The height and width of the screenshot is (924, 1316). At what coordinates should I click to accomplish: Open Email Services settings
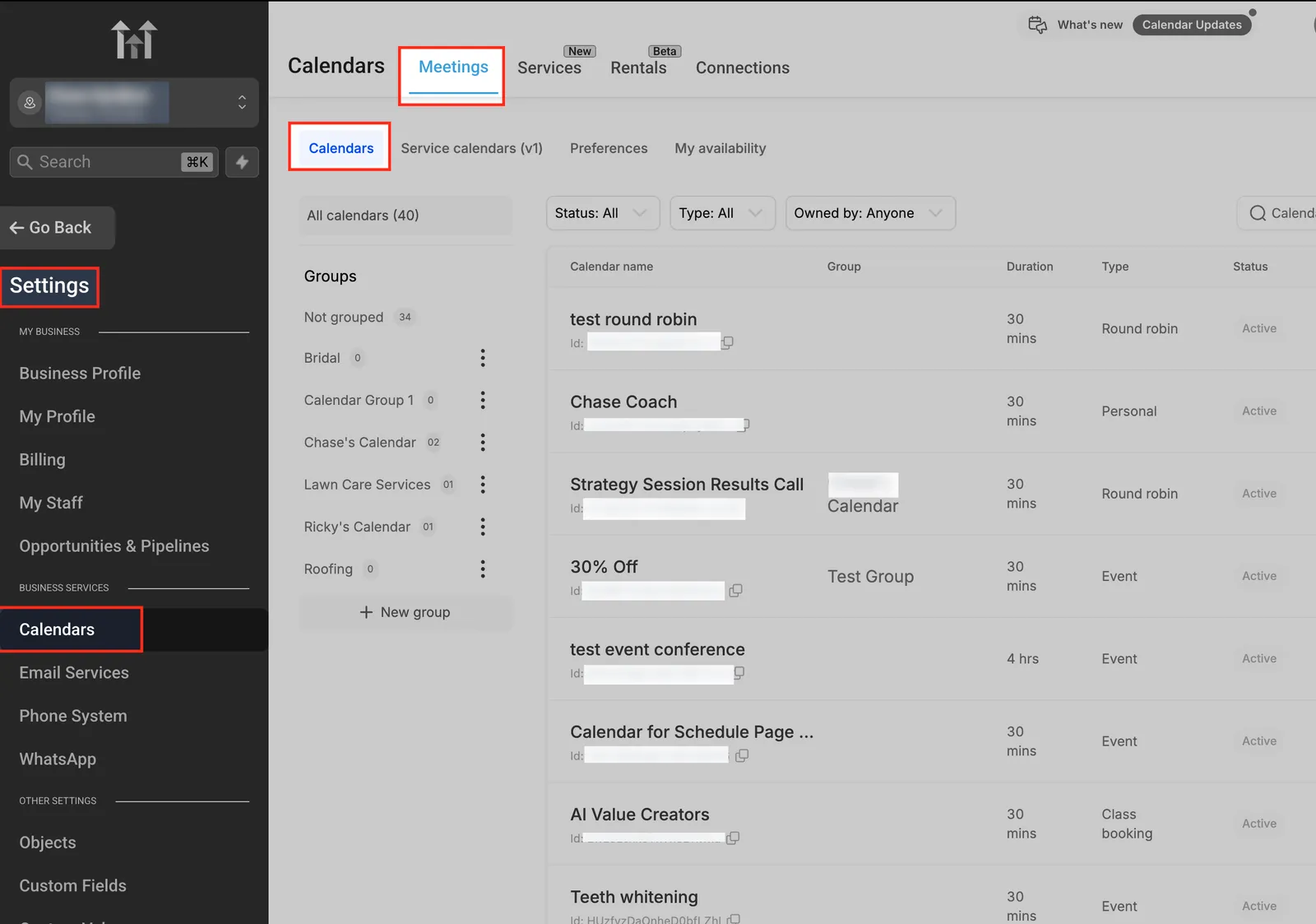tap(74, 673)
